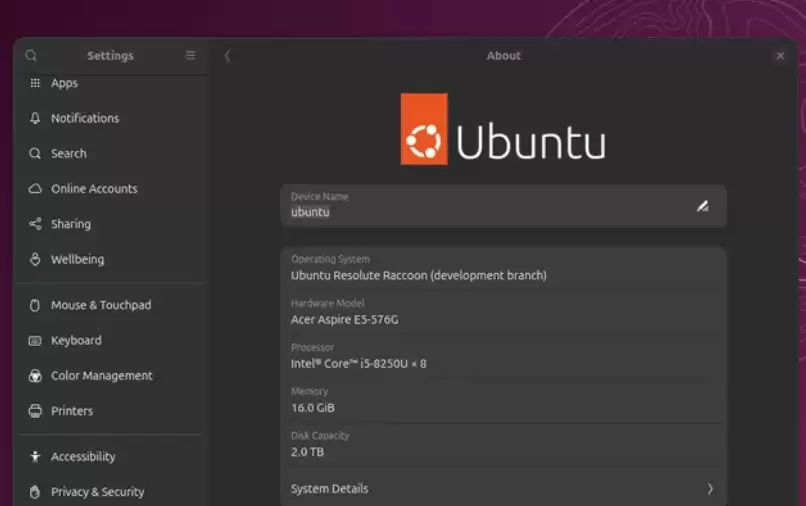Image resolution: width=806 pixels, height=506 pixels.
Task: Click the Search magnifier sidebar icon
Action: [x=35, y=153]
